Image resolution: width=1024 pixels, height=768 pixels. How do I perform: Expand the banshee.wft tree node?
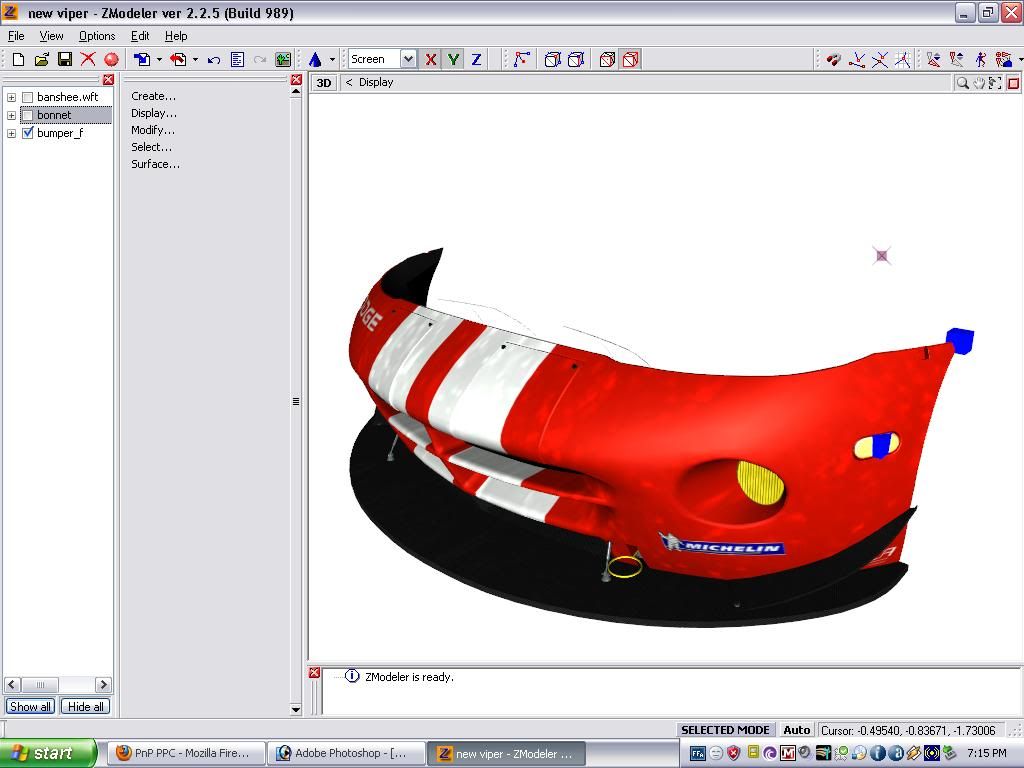(x=11, y=97)
